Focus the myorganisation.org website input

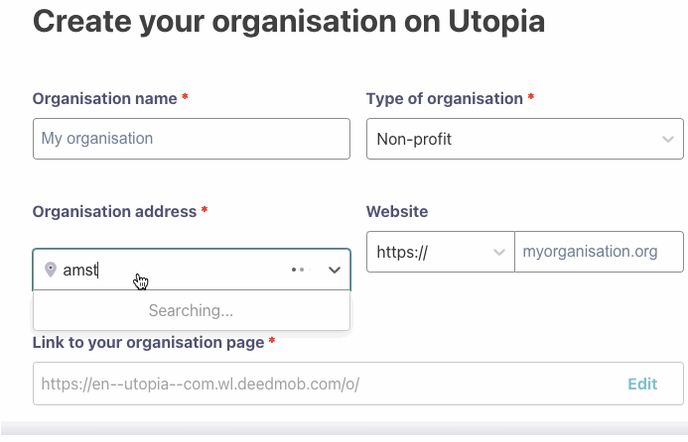(x=598, y=252)
